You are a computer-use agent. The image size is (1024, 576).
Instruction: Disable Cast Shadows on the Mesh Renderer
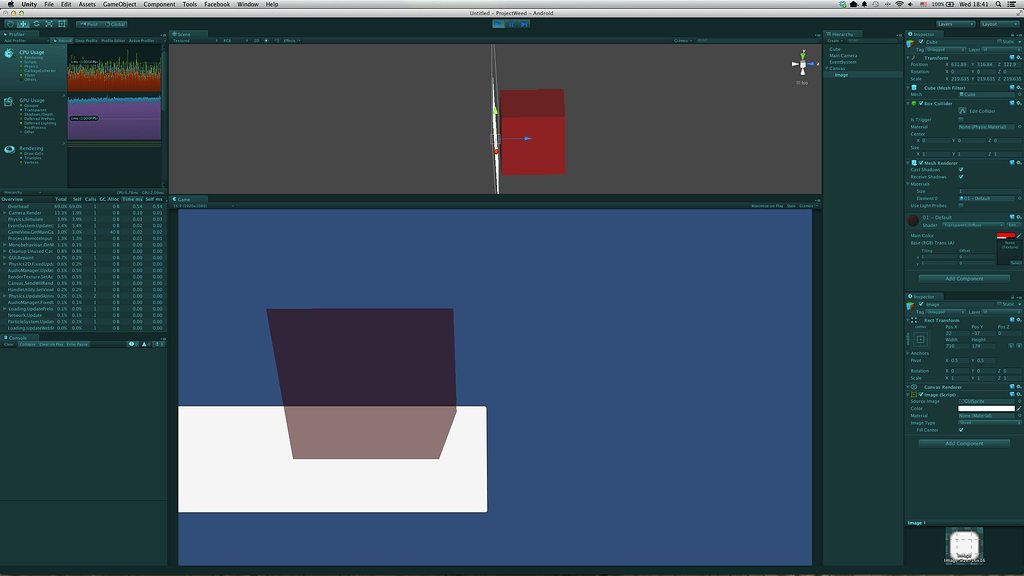point(961,170)
